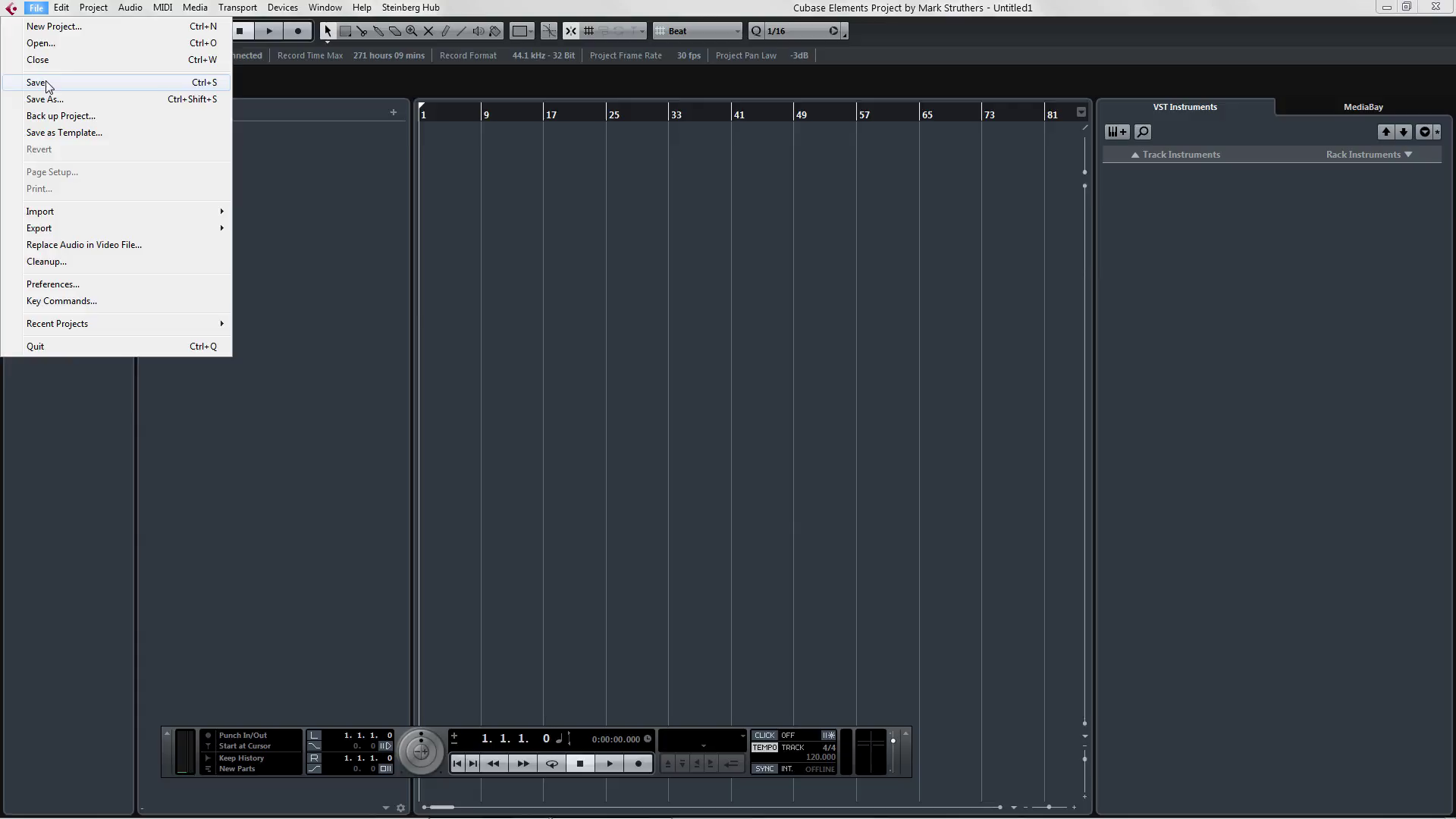The image size is (1456, 819).
Task: Expand the Recent Projects submenu
Action: coord(57,323)
